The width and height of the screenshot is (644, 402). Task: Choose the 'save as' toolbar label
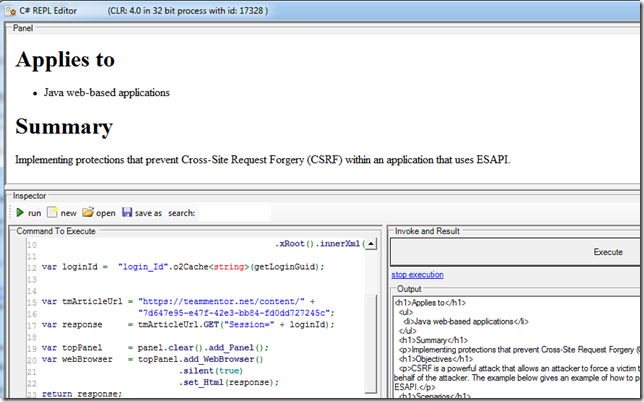[x=148, y=213]
